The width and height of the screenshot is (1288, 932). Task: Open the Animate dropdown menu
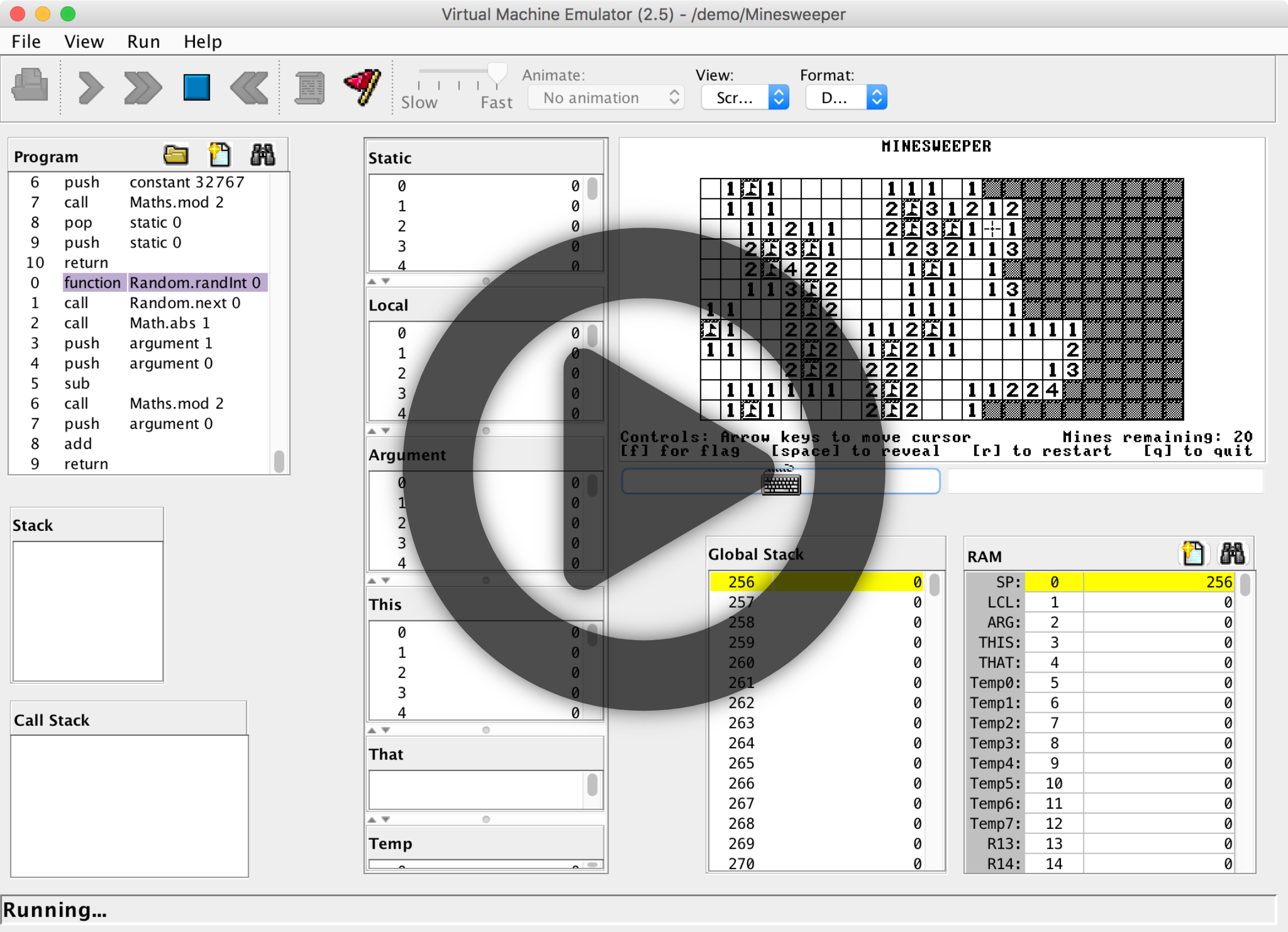606,97
